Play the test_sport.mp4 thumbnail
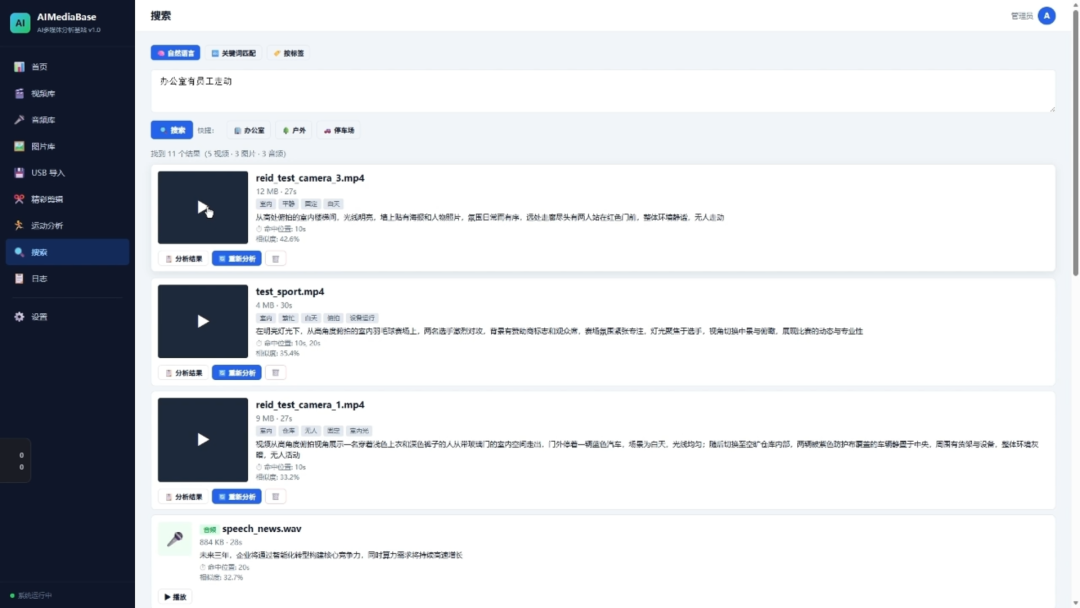Image resolution: width=1080 pixels, height=608 pixels. coord(202,322)
